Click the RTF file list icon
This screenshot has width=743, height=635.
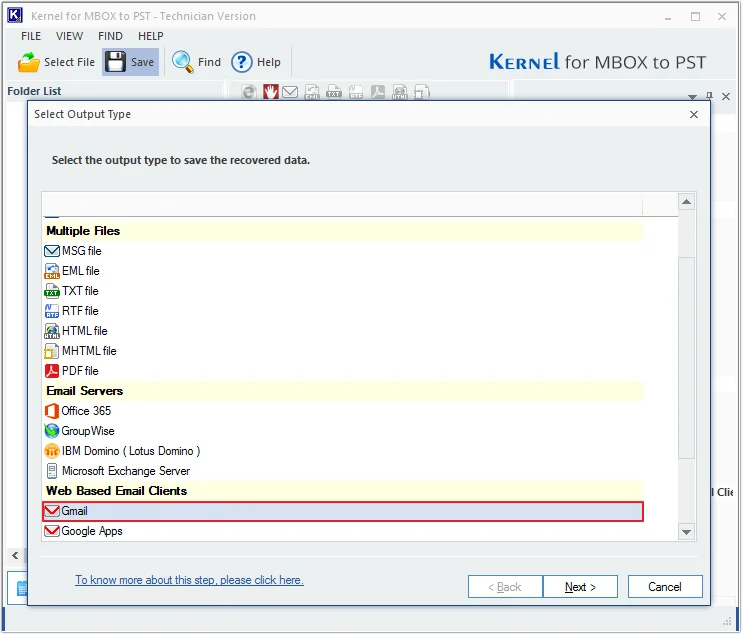coord(52,311)
